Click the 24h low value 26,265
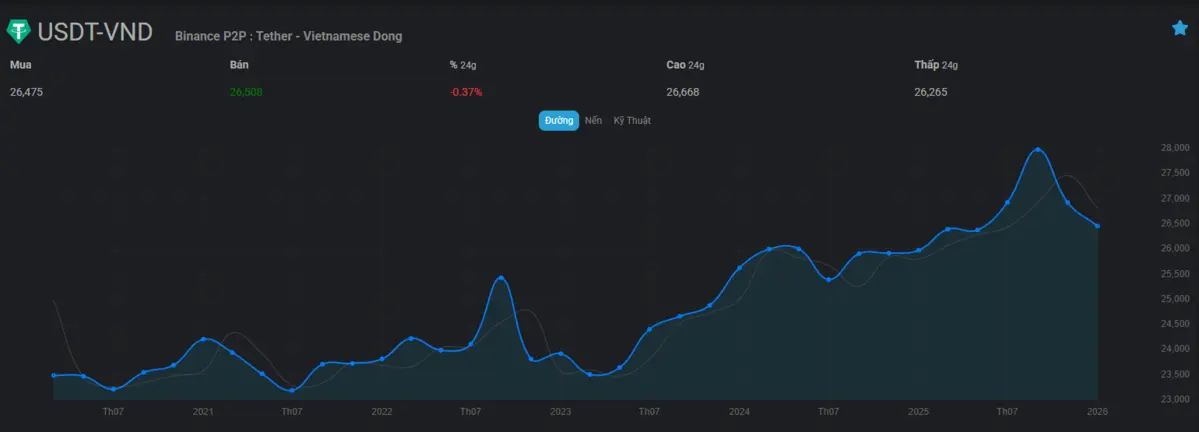The width and height of the screenshot is (1199, 432). coord(930,92)
